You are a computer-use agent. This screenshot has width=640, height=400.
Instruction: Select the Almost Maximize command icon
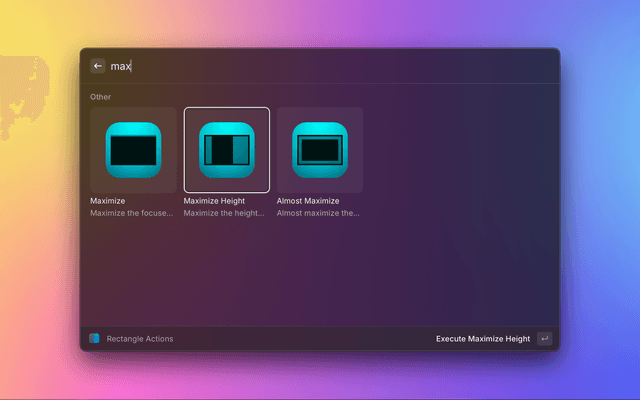320,150
